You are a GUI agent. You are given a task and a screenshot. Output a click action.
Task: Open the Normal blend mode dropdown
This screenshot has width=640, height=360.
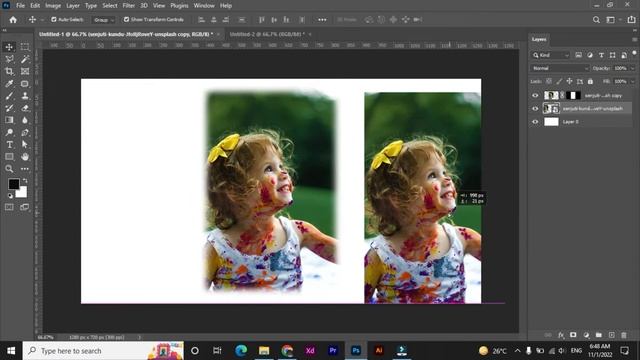tap(560, 68)
